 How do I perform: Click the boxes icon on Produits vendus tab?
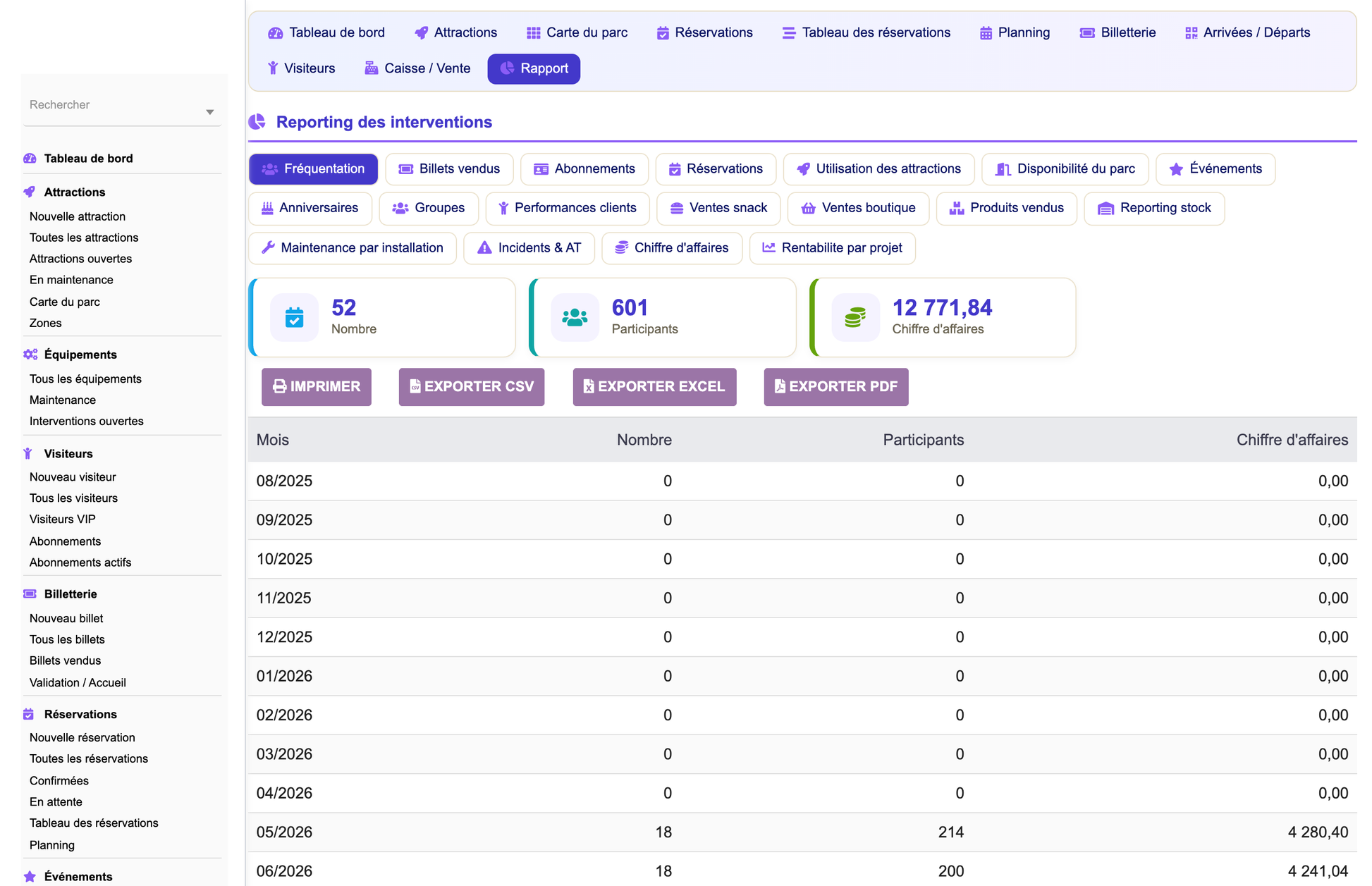point(957,209)
